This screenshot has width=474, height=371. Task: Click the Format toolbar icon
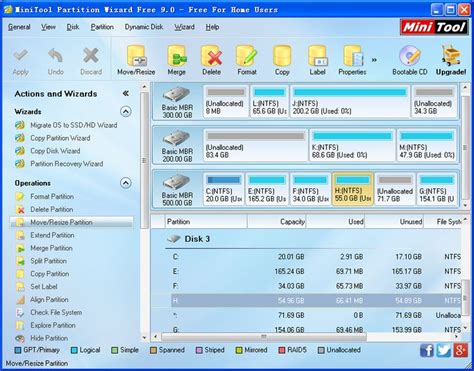[x=247, y=56]
